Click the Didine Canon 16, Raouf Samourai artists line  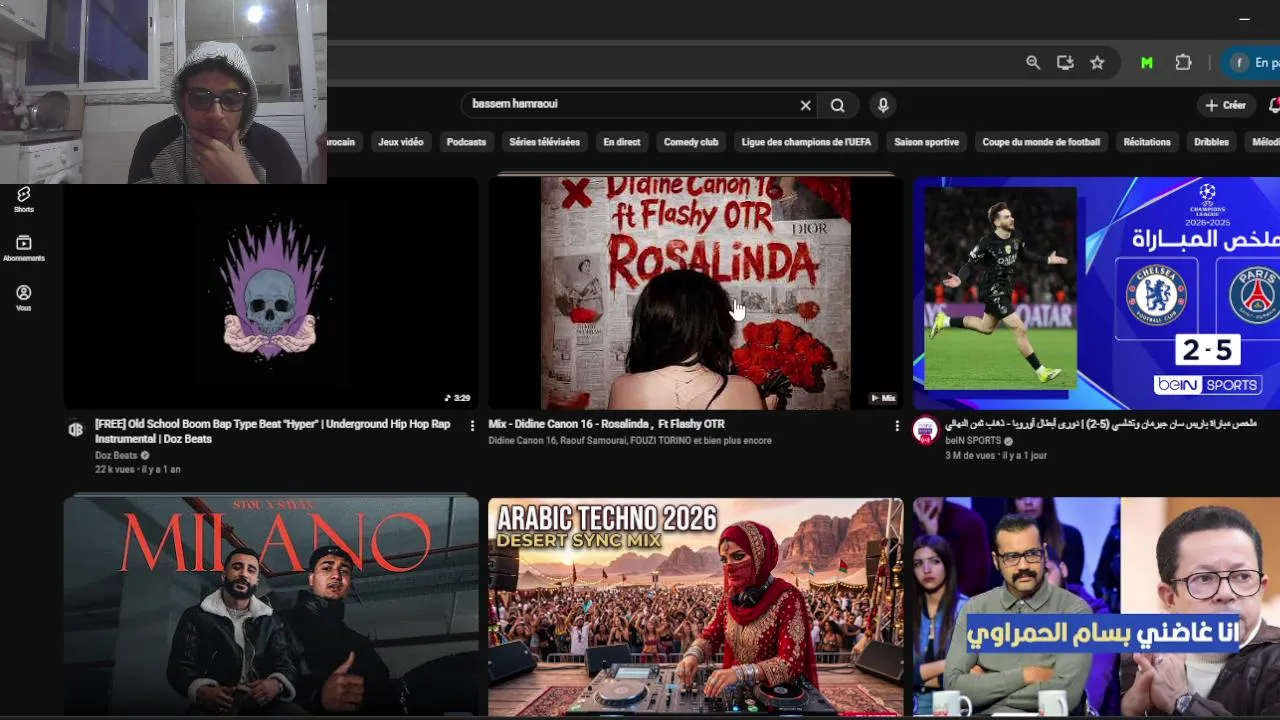(630, 440)
